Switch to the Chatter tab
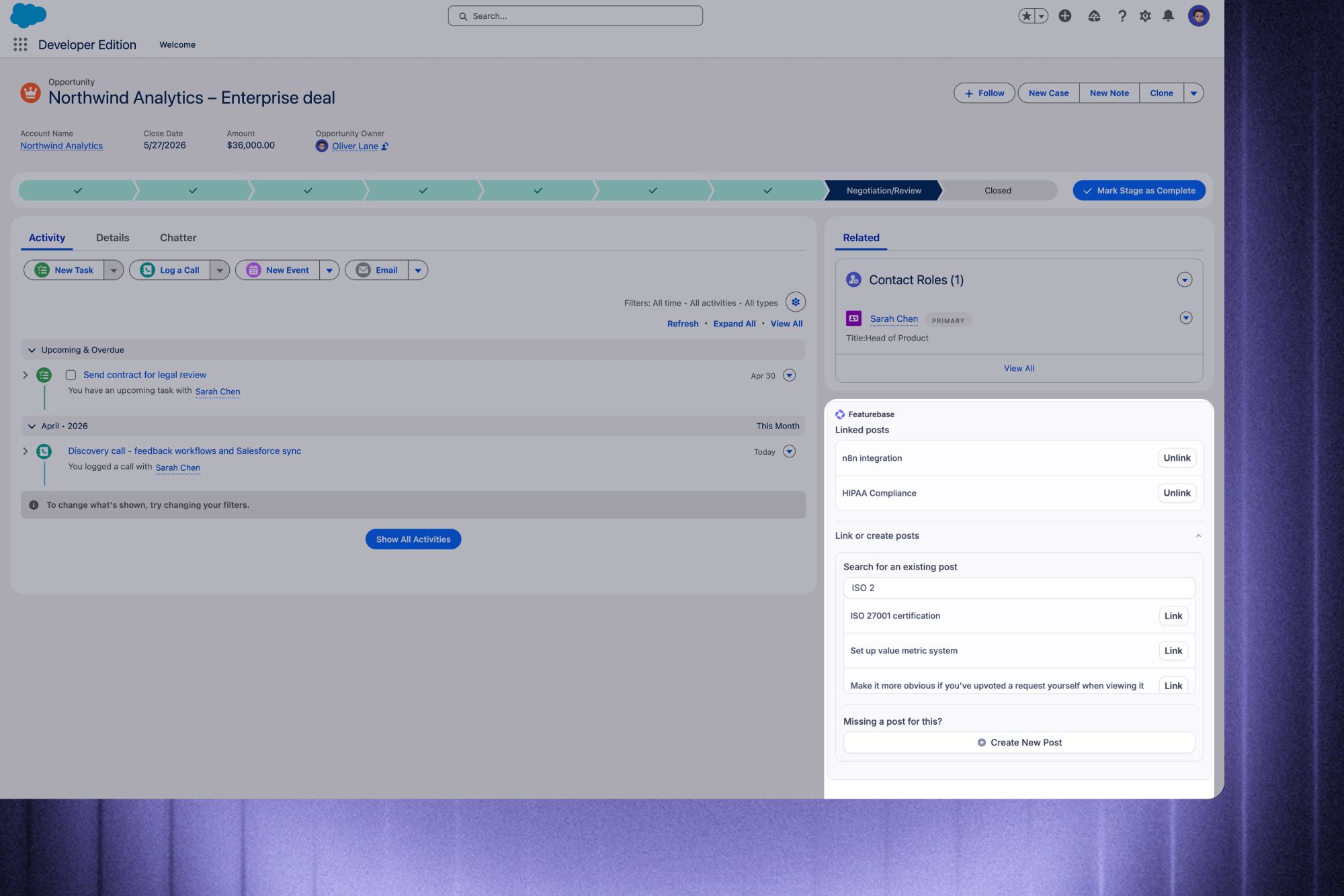The image size is (1344, 896). pyautogui.click(x=178, y=238)
